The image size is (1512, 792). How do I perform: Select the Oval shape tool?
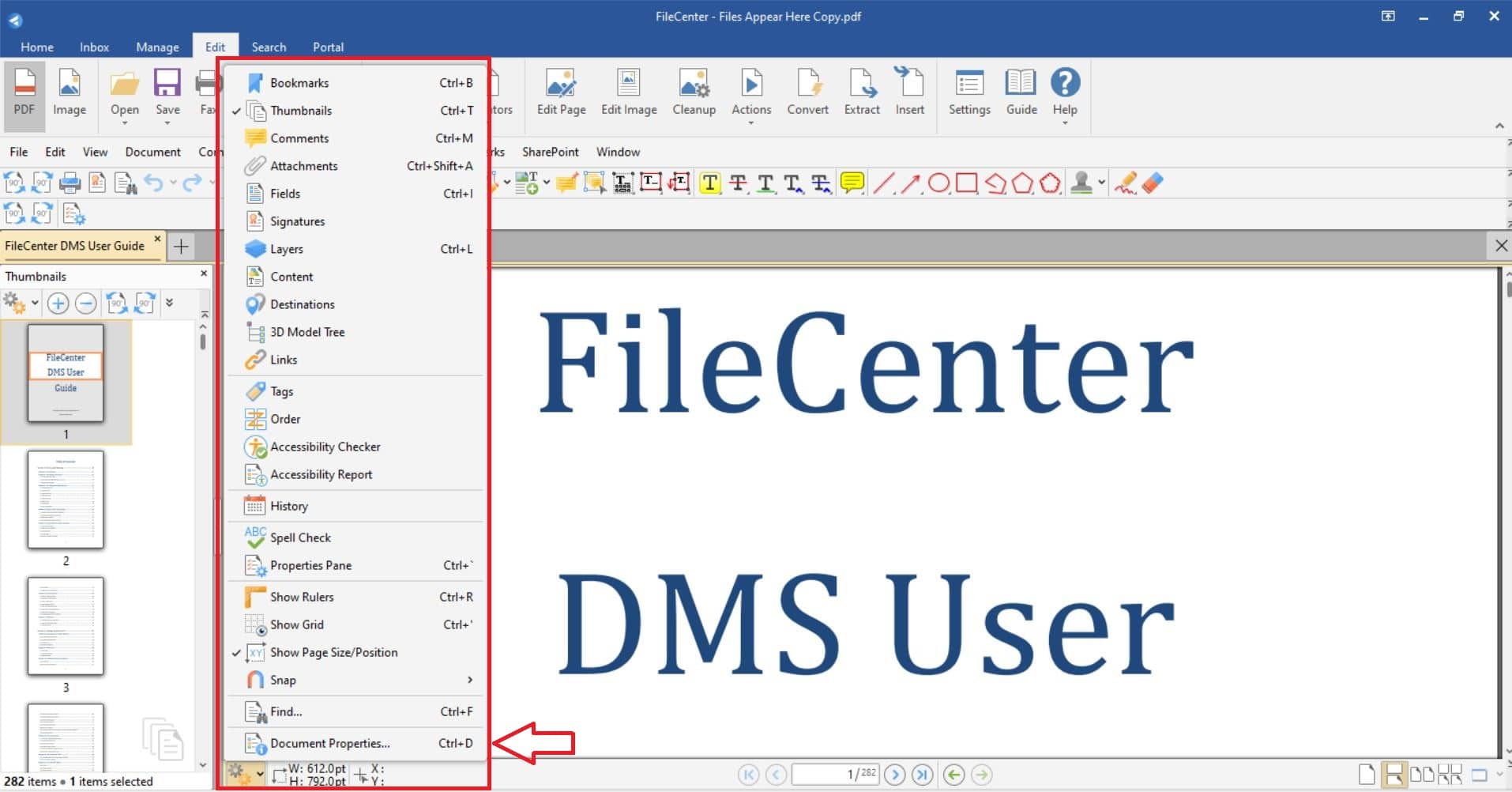938,183
